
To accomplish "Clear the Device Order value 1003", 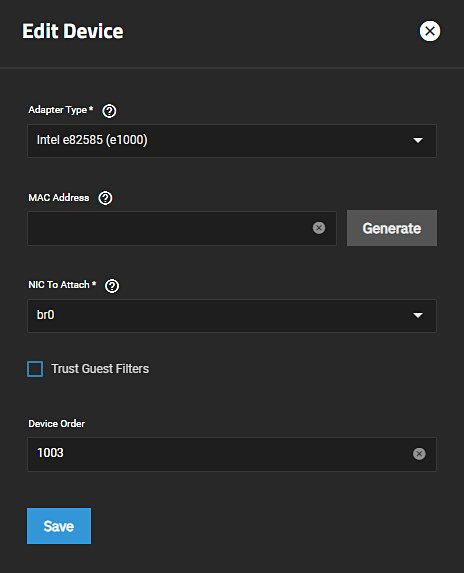I will point(419,454).
